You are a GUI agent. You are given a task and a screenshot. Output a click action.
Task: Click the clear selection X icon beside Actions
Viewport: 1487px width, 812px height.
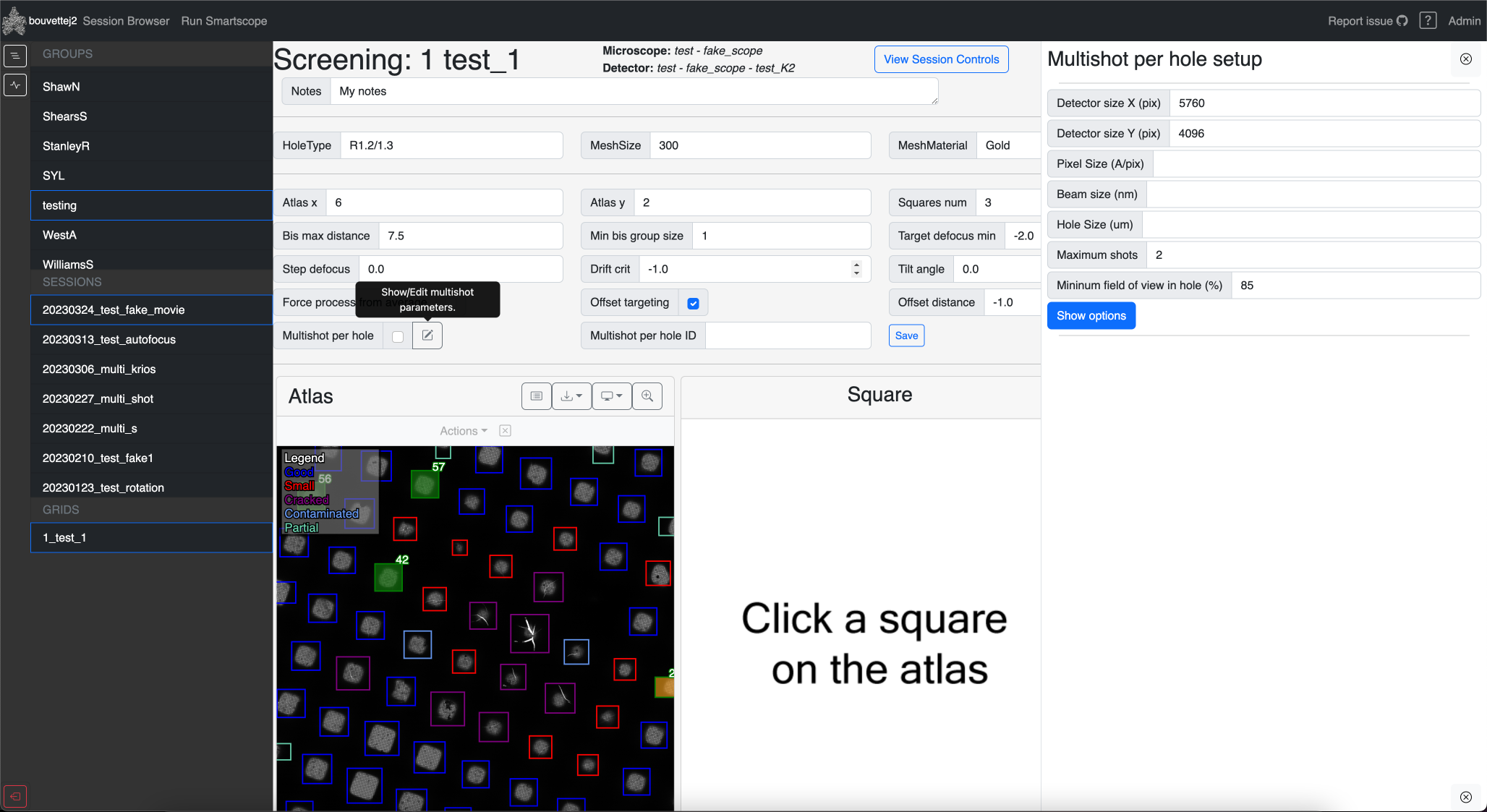(x=506, y=431)
